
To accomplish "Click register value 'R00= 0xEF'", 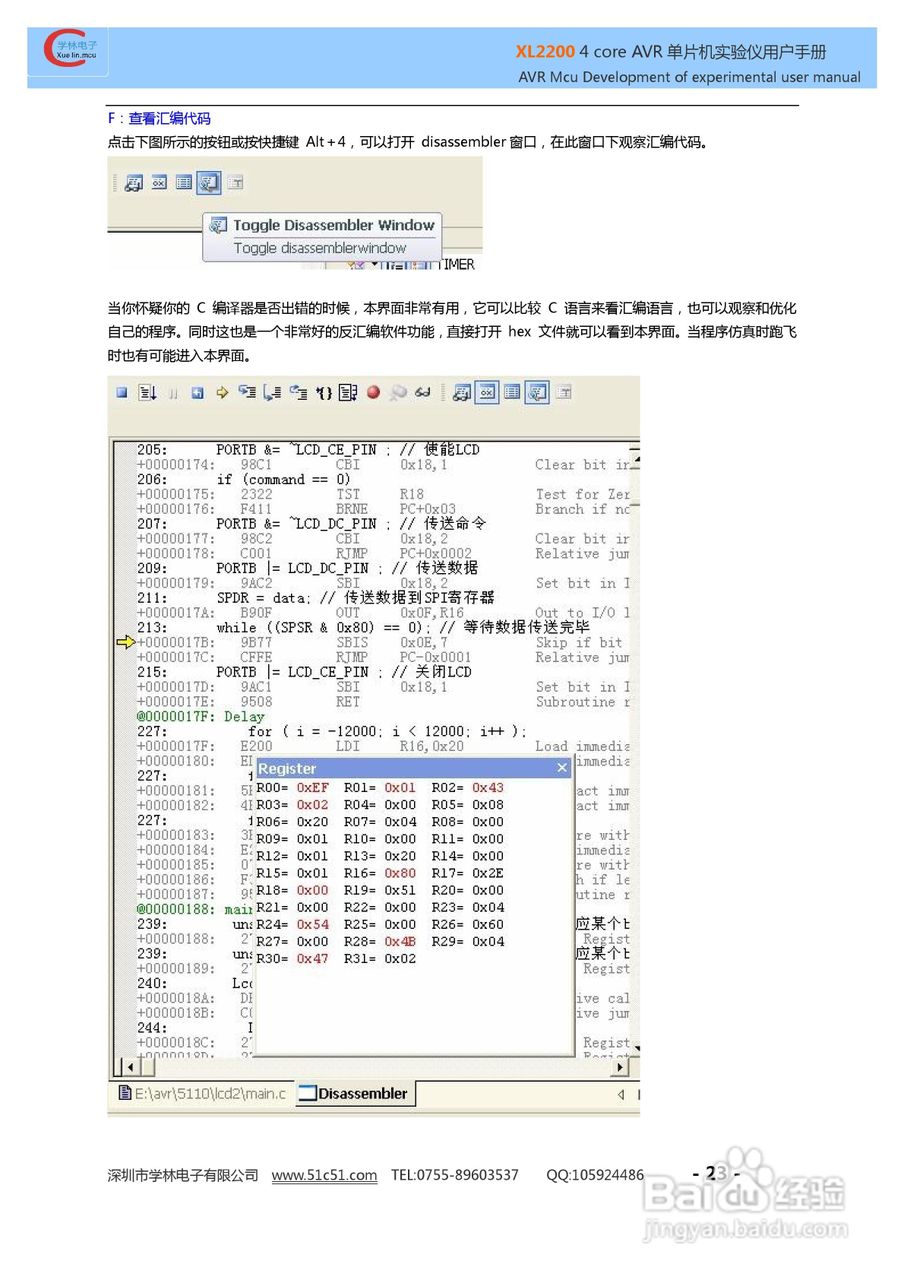I will pyautogui.click(x=292, y=788).
